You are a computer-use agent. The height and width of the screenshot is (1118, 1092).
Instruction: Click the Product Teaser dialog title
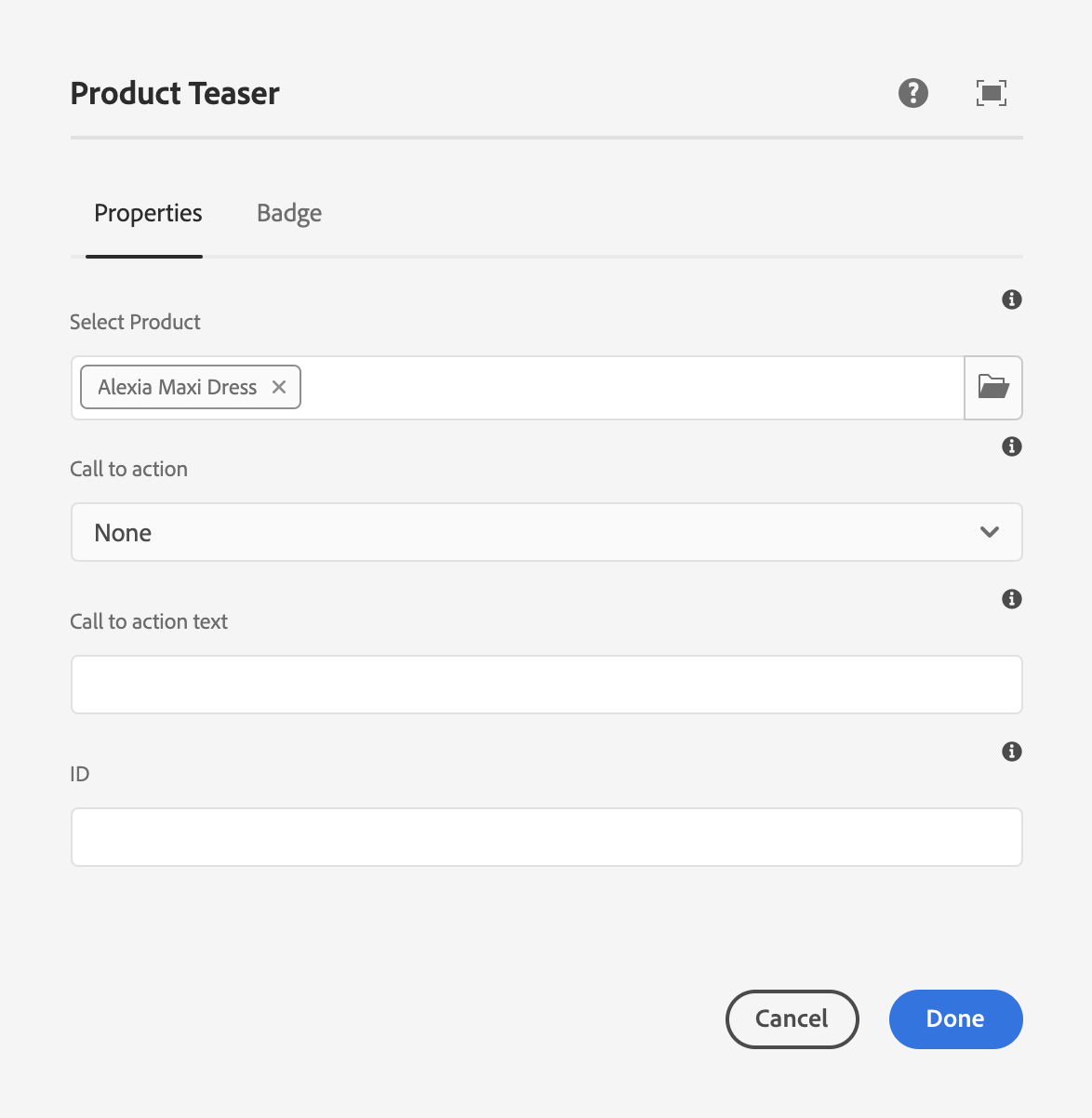[175, 93]
